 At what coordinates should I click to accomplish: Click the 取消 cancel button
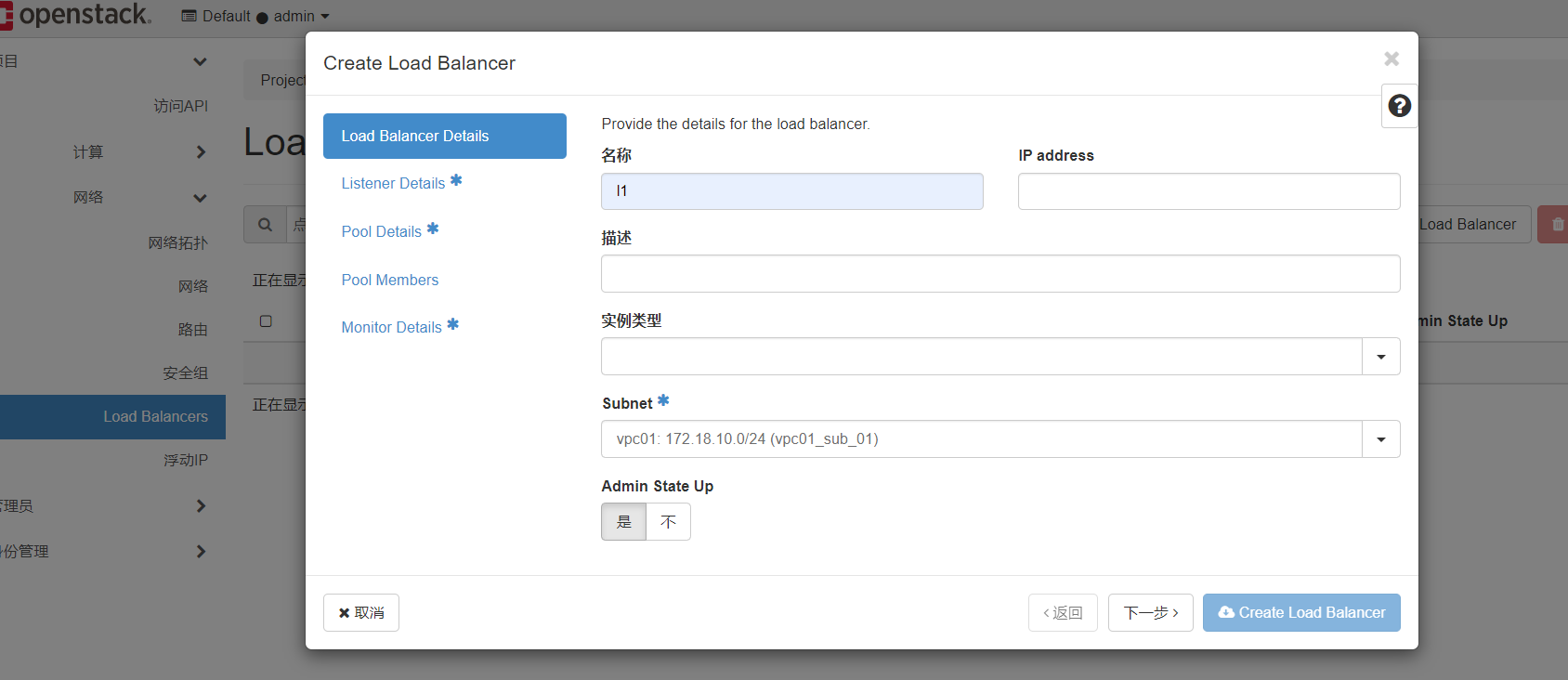[x=361, y=612]
